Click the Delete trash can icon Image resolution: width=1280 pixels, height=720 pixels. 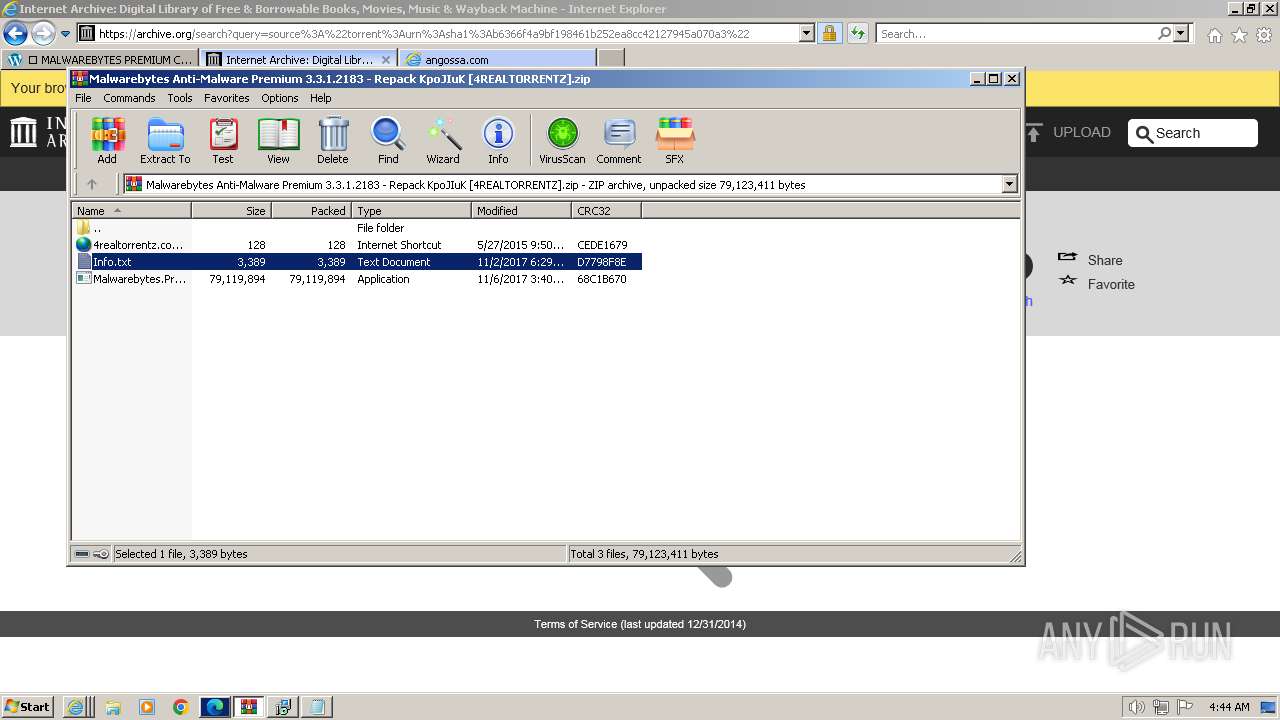coord(333,140)
